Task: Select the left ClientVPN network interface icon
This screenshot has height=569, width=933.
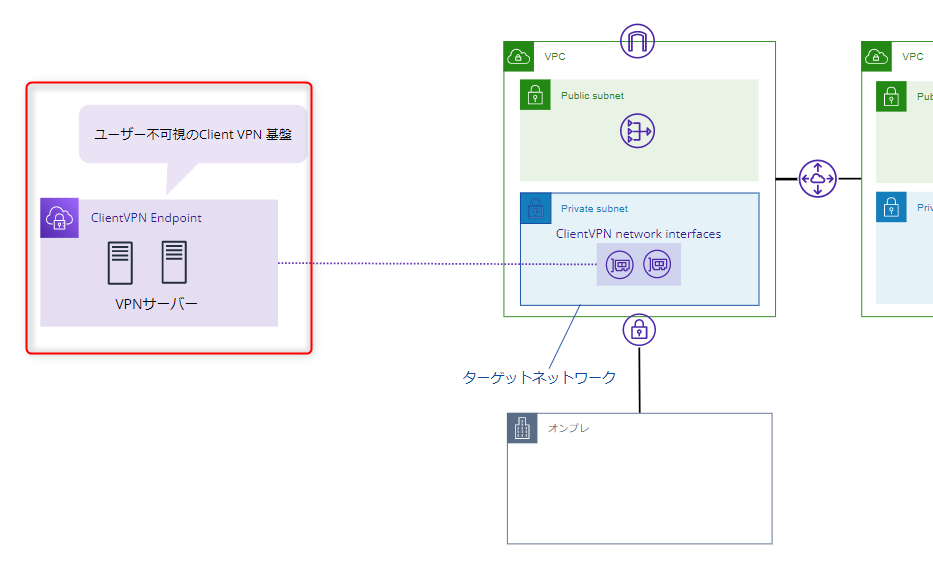Action: [619, 265]
